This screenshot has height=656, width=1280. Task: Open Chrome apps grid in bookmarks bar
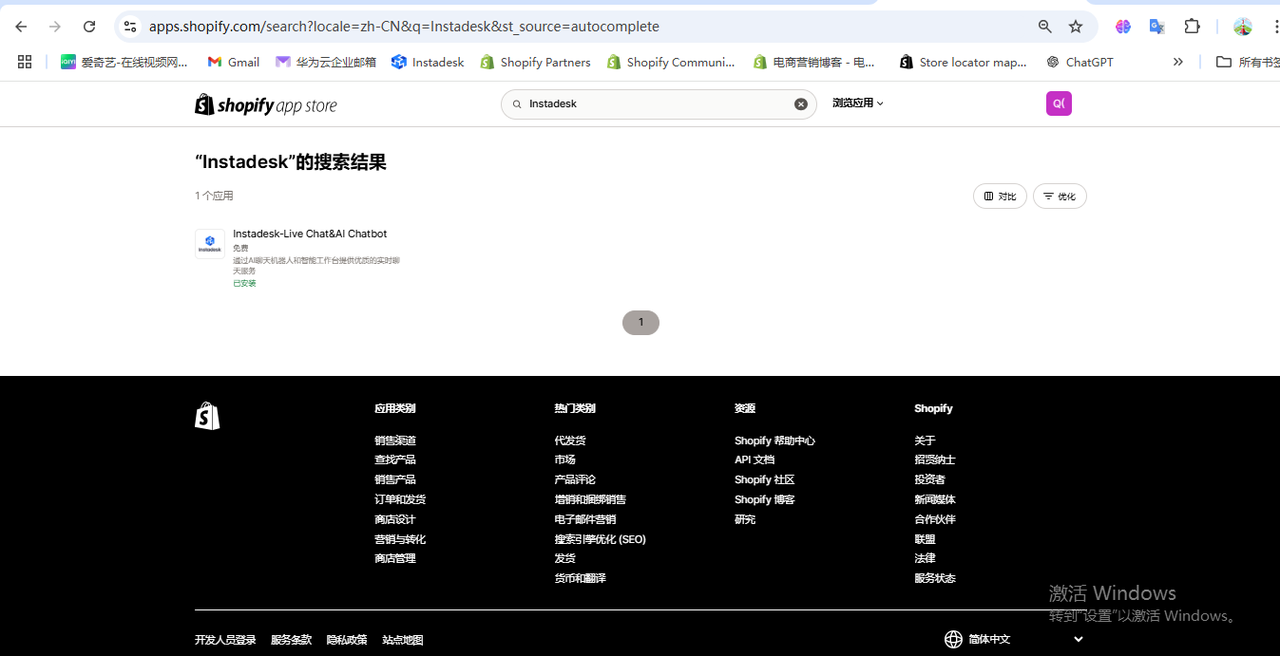[x=25, y=62]
